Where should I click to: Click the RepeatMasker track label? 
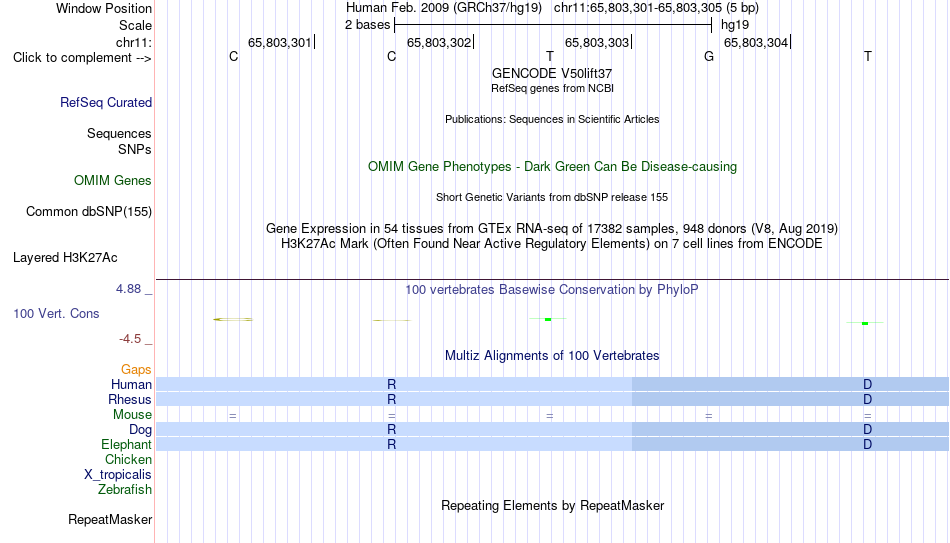pyautogui.click(x=110, y=519)
